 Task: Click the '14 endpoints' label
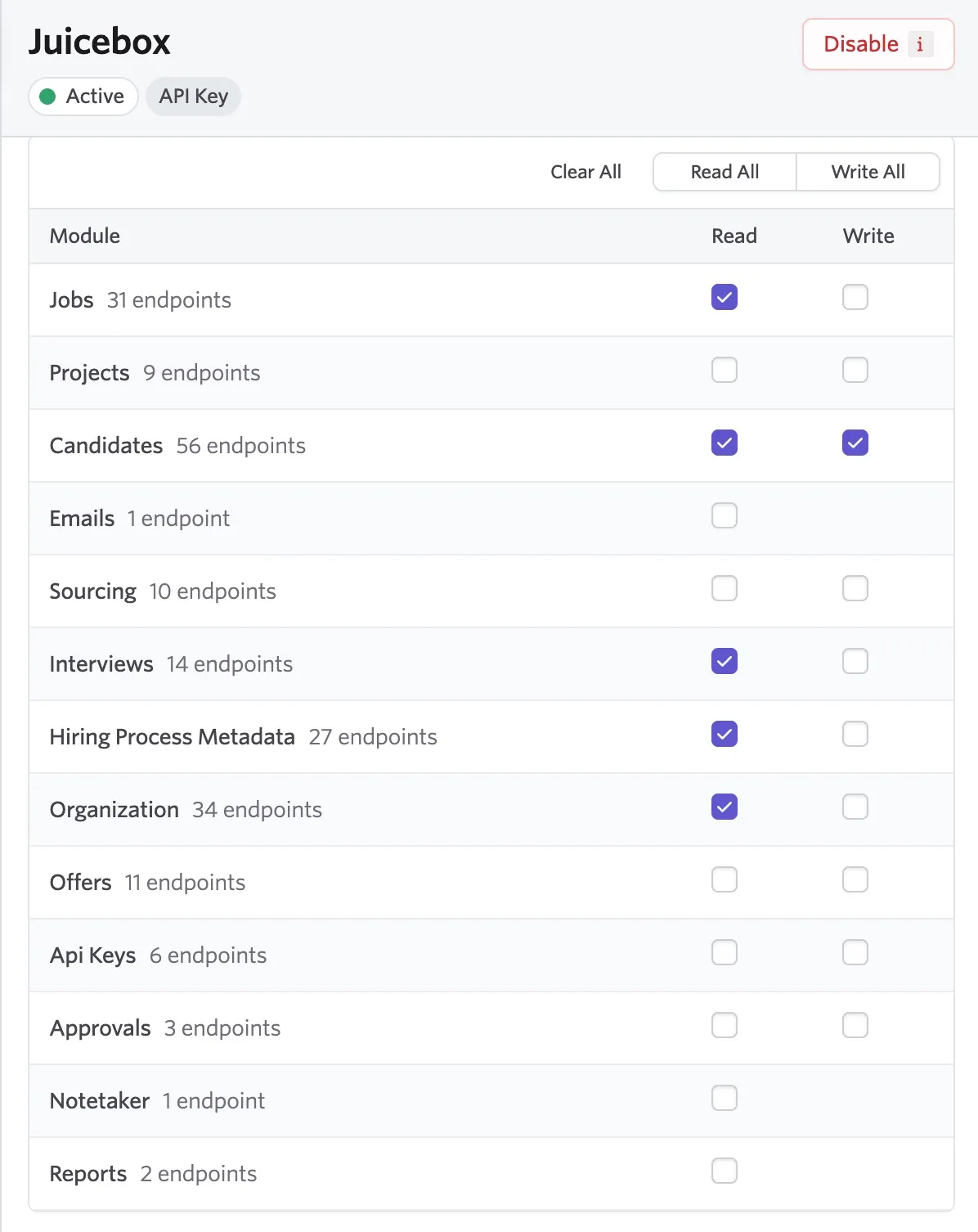(230, 664)
